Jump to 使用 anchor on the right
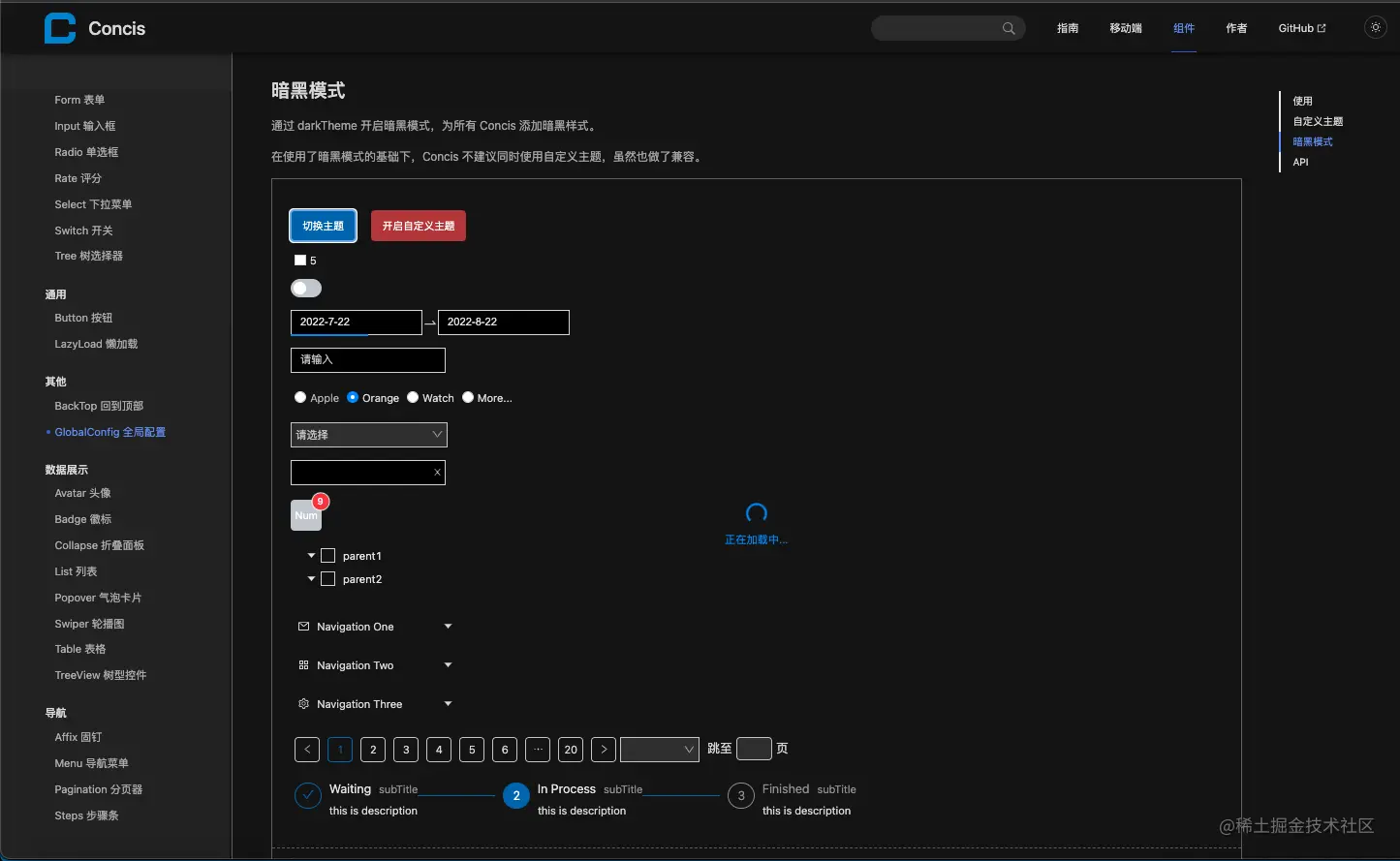Viewport: 1400px width, 861px height. (1303, 101)
